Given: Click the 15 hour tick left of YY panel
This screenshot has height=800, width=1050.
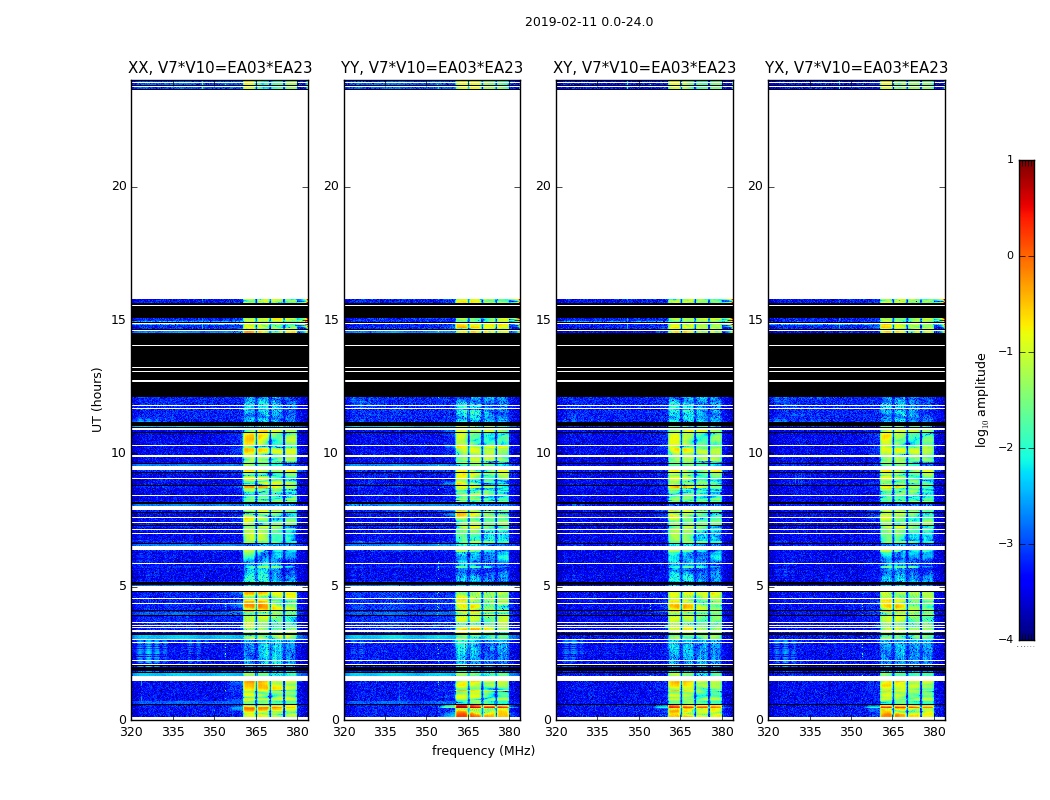Looking at the screenshot, I should click(331, 320).
